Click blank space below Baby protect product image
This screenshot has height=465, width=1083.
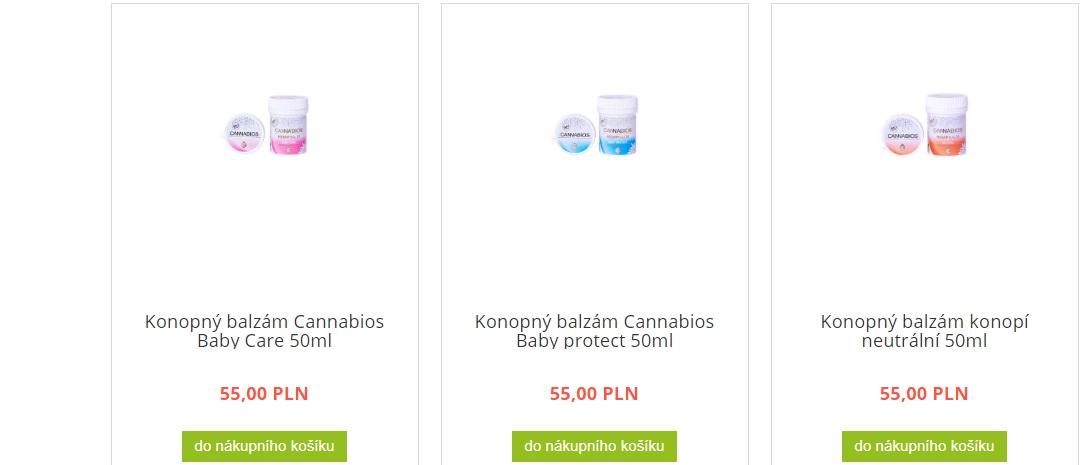[595, 228]
